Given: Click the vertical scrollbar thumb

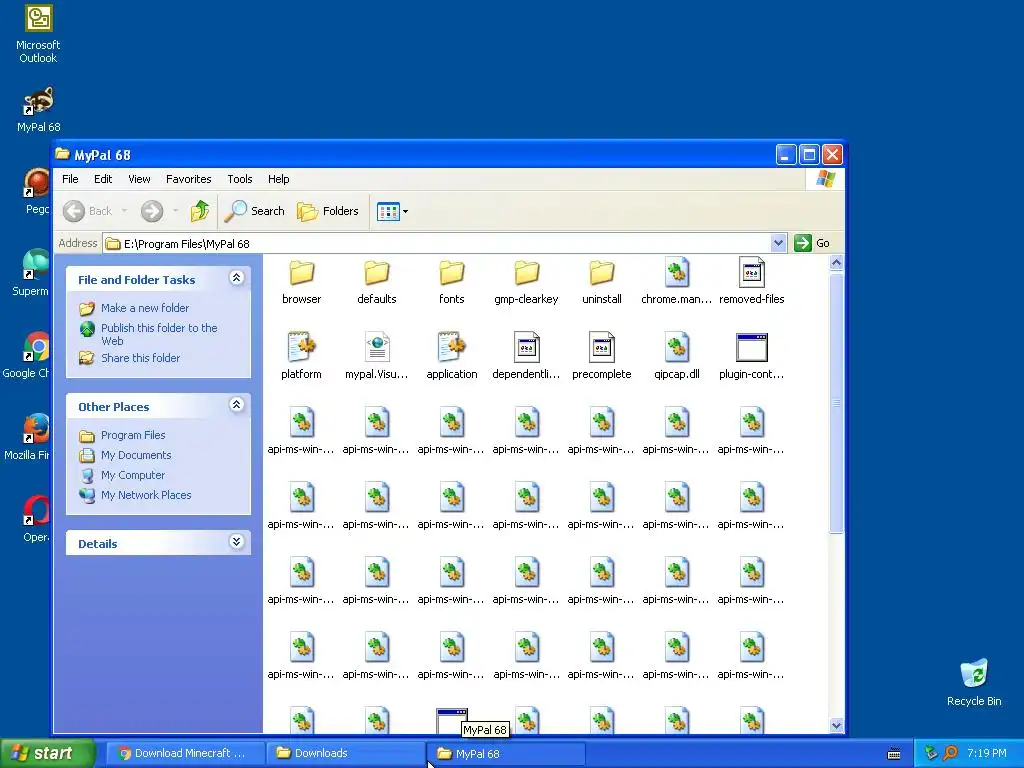Looking at the screenshot, I should point(836,404).
